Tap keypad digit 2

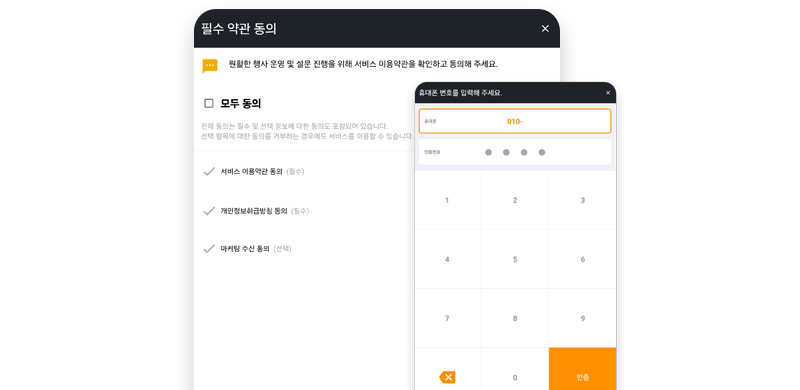[x=515, y=200]
